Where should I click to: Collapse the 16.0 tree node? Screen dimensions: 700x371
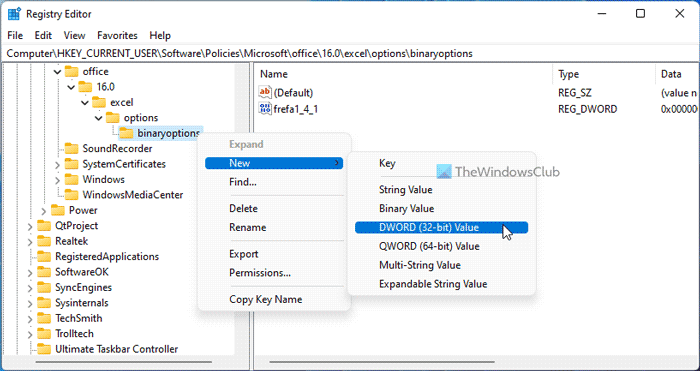point(71,87)
